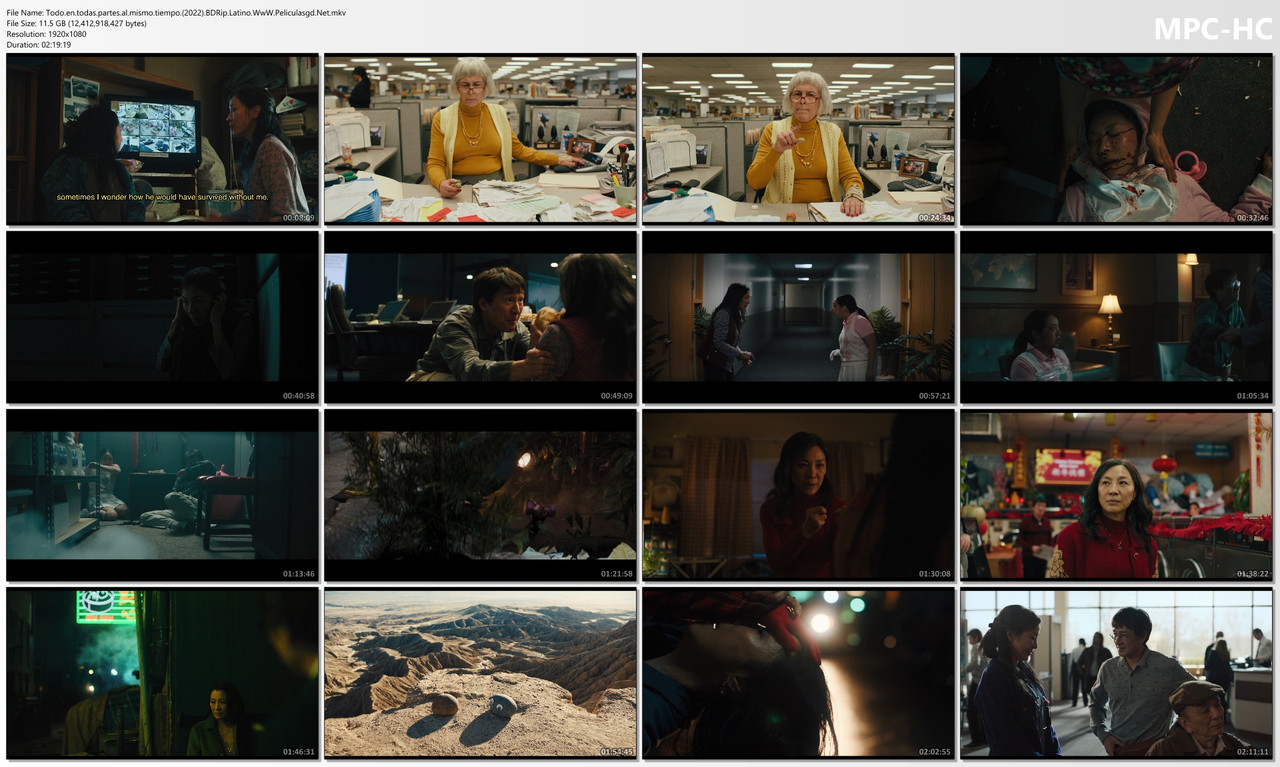Open the thumbnail timestamped 00:32:46

(1116, 139)
